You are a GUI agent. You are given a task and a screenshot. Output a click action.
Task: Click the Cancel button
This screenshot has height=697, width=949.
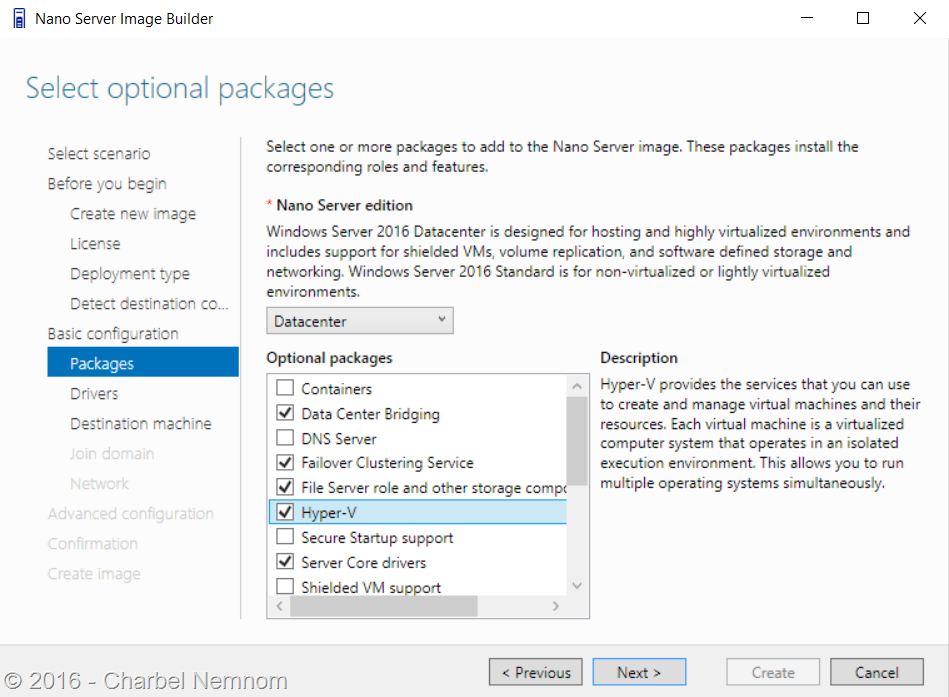877,672
